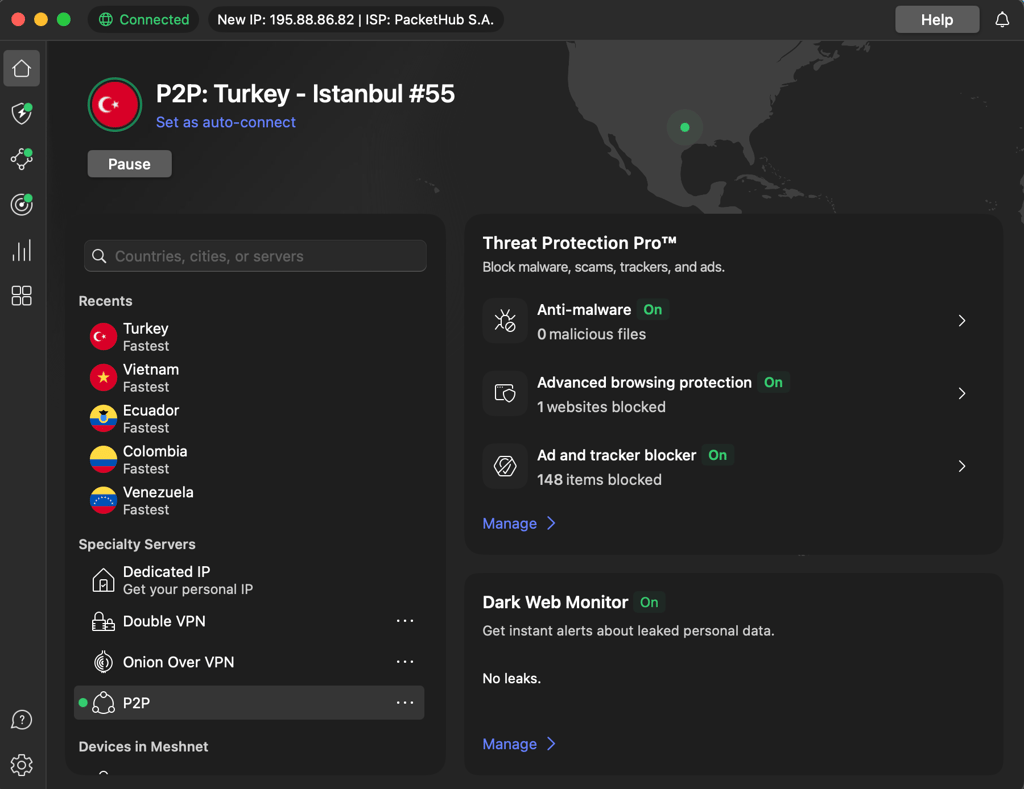Click the Colombia flag in Recents
1024x789 pixels.
coord(103,459)
